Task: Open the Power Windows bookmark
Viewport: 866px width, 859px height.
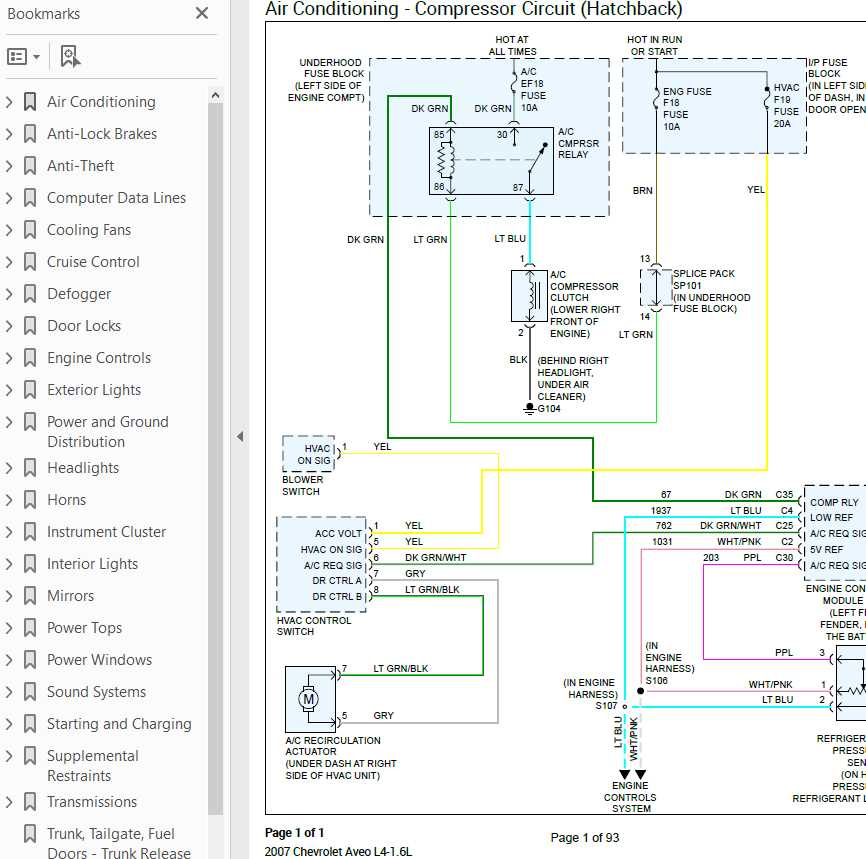Action: pyautogui.click(x=99, y=661)
